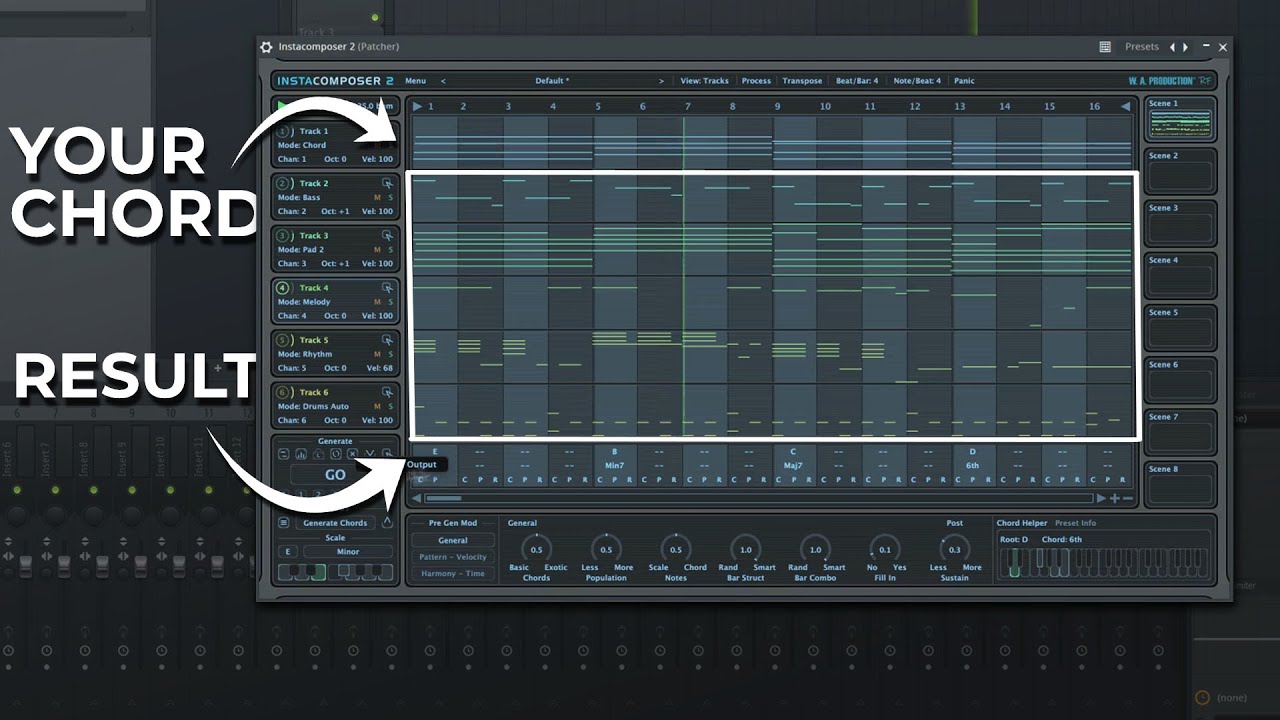
Task: Open the Note/Beat: 4 setting
Action: point(917,81)
